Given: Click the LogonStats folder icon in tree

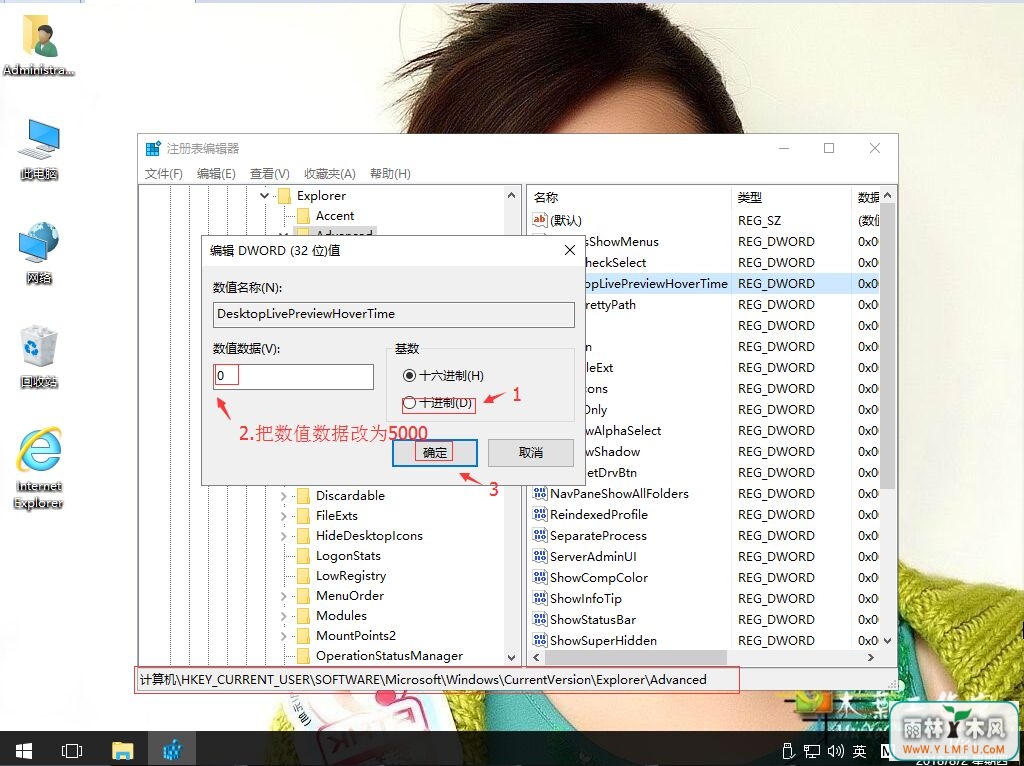Looking at the screenshot, I should pyautogui.click(x=303, y=556).
